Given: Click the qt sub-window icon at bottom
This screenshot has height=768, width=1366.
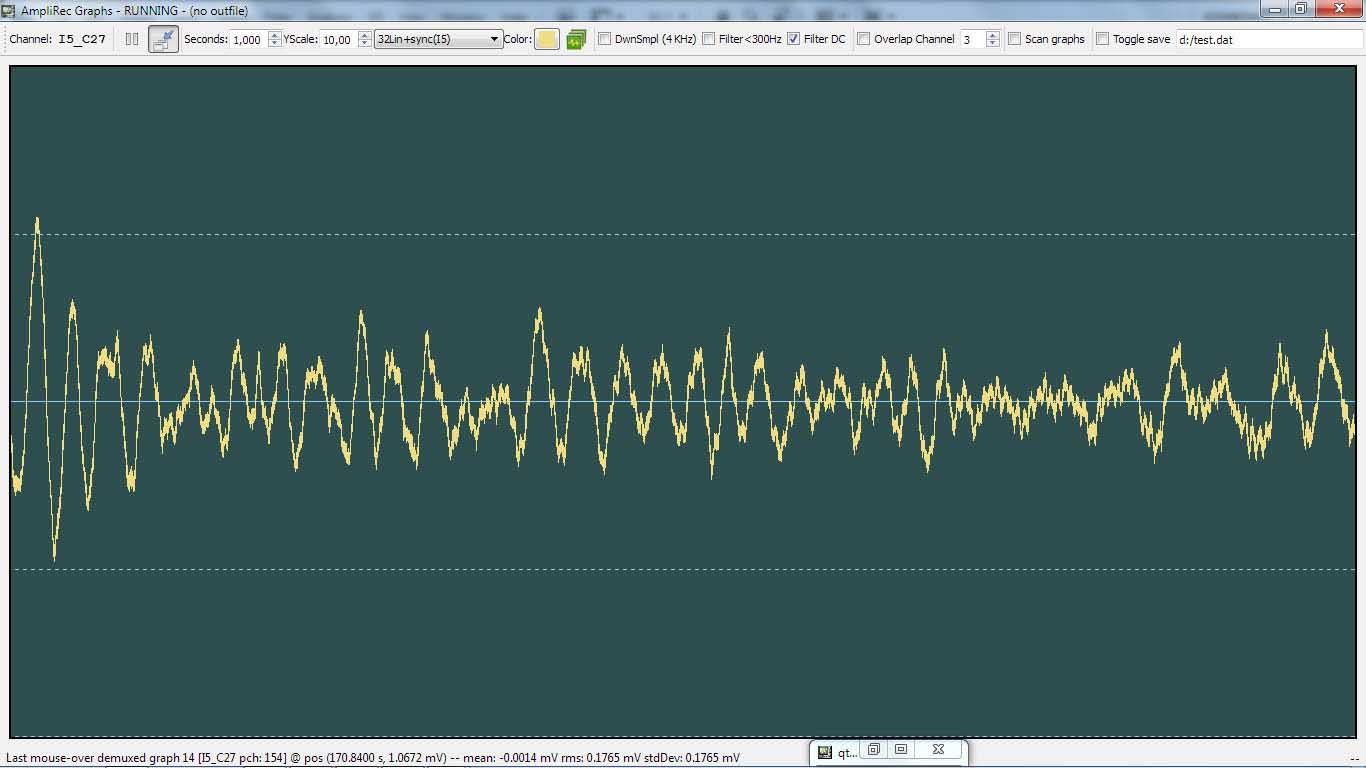Looking at the screenshot, I should pos(825,752).
